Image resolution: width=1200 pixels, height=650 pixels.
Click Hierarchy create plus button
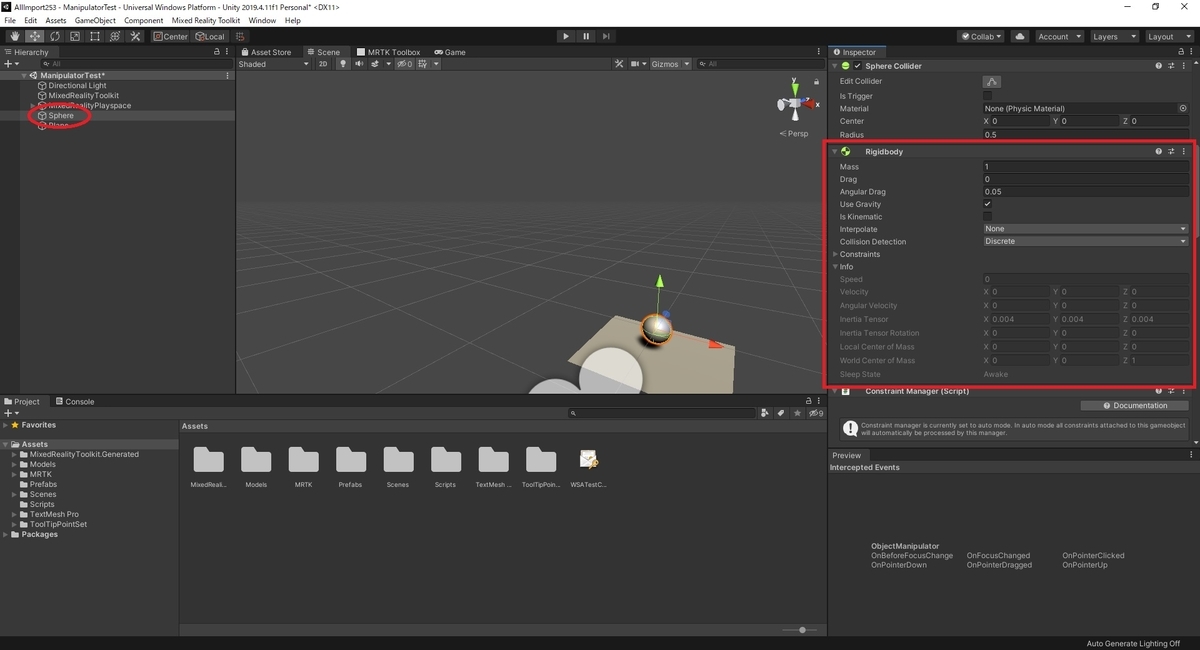9,64
